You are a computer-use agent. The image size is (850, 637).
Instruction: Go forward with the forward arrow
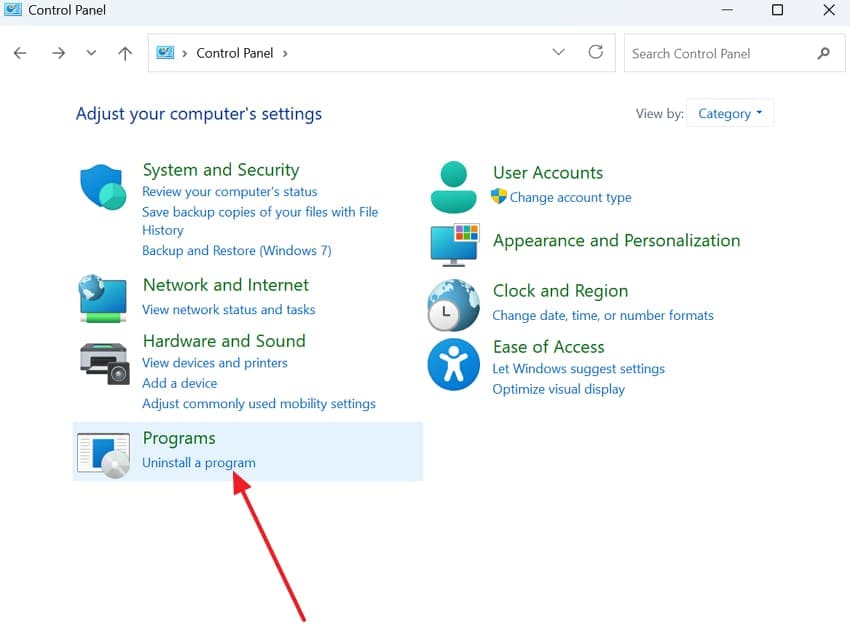[58, 53]
